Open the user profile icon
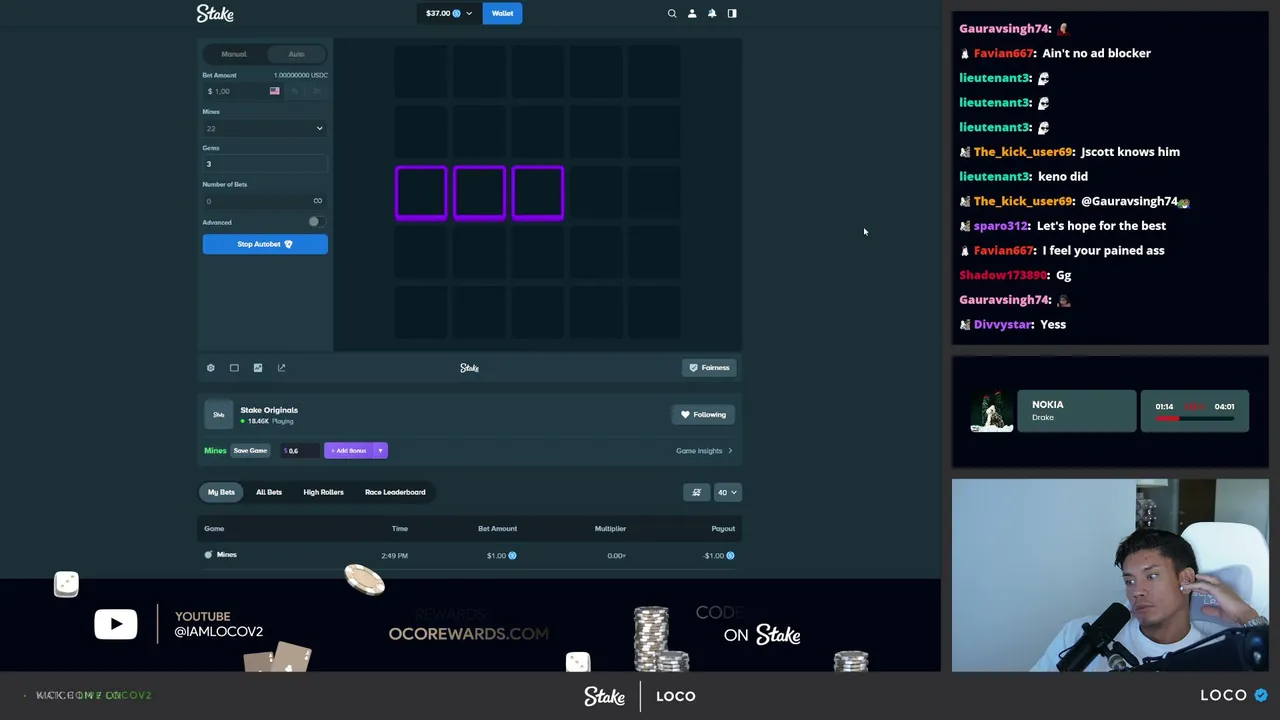 click(x=692, y=13)
